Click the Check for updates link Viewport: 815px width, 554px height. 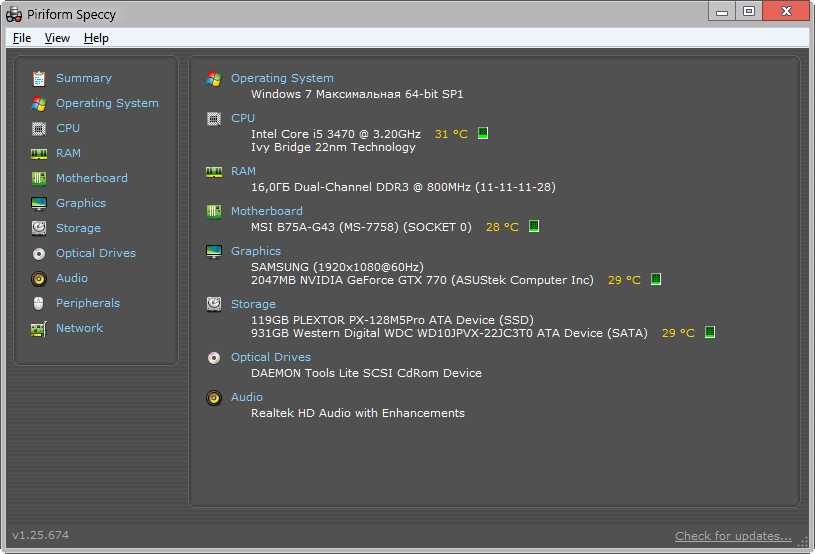tap(733, 536)
